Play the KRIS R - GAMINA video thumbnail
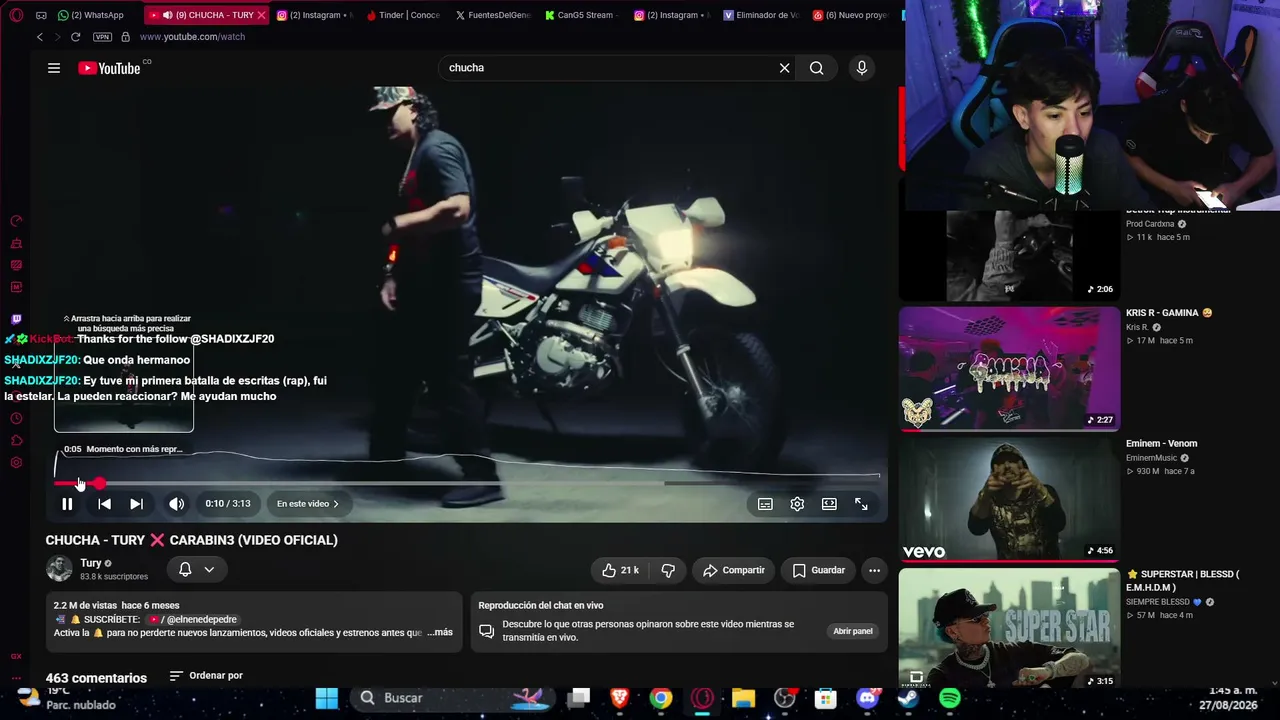This screenshot has height=720, width=1280. point(1009,369)
